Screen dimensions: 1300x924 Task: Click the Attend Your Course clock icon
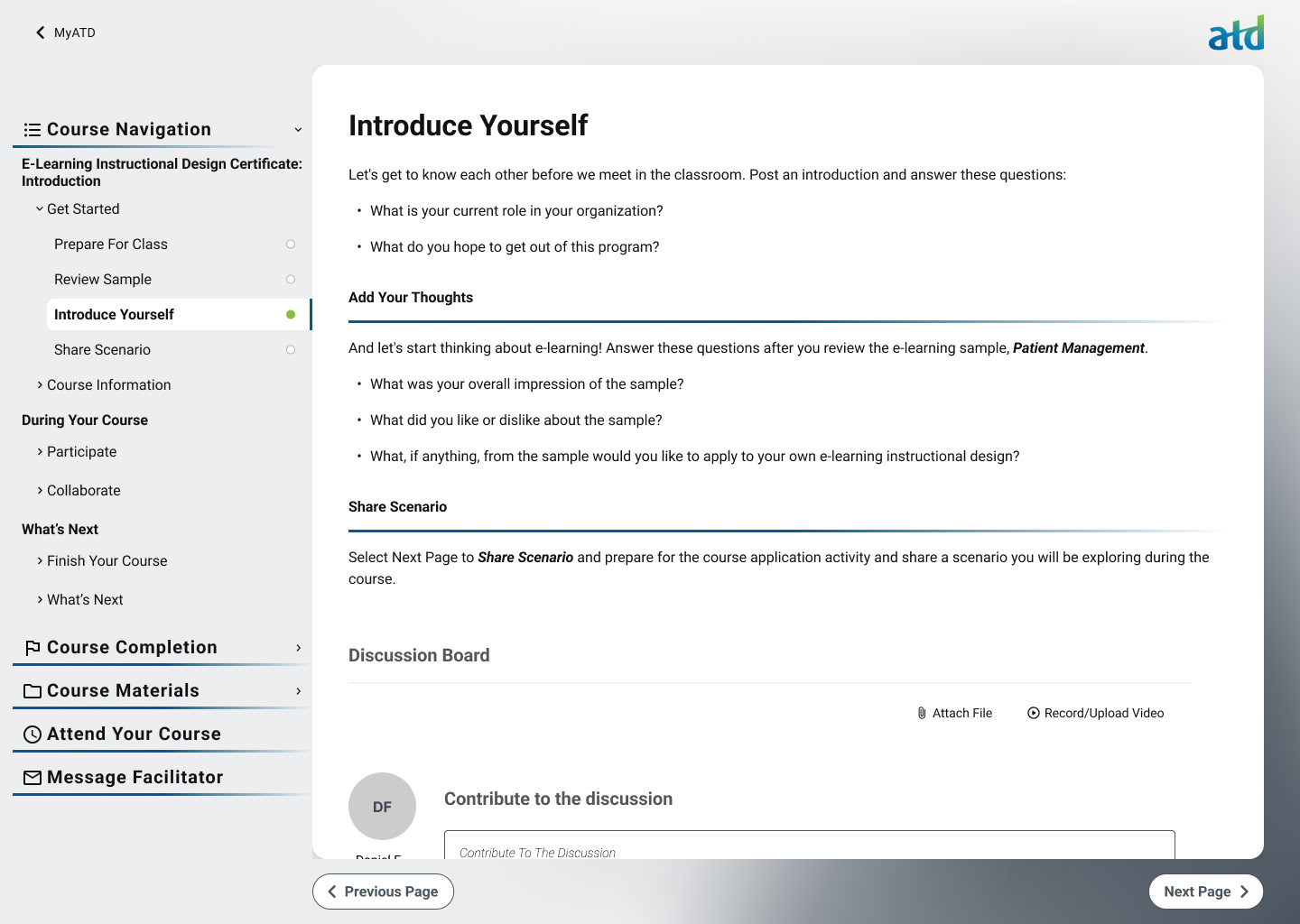pos(32,735)
